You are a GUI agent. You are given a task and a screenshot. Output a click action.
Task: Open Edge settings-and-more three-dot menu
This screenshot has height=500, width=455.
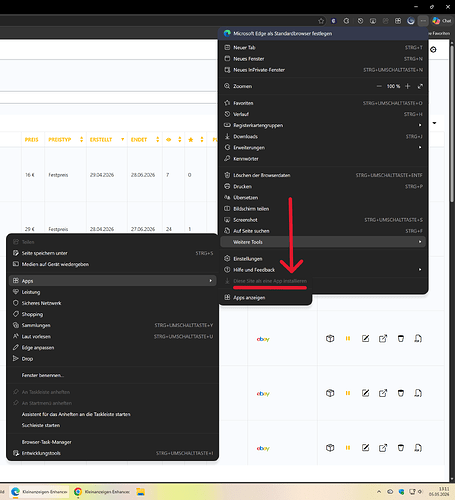(x=423, y=21)
